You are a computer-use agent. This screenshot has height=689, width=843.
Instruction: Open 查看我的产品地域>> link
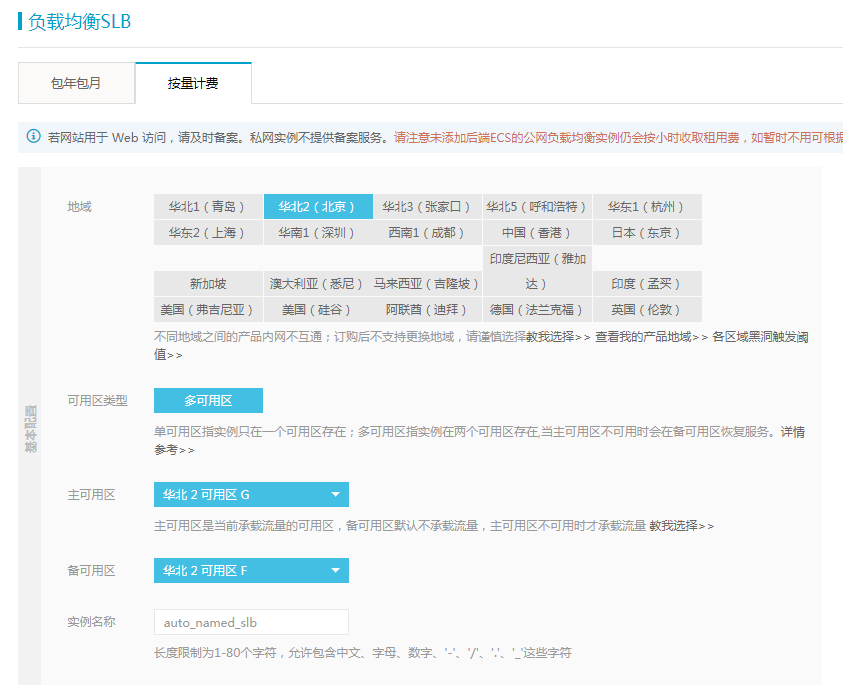click(x=651, y=337)
